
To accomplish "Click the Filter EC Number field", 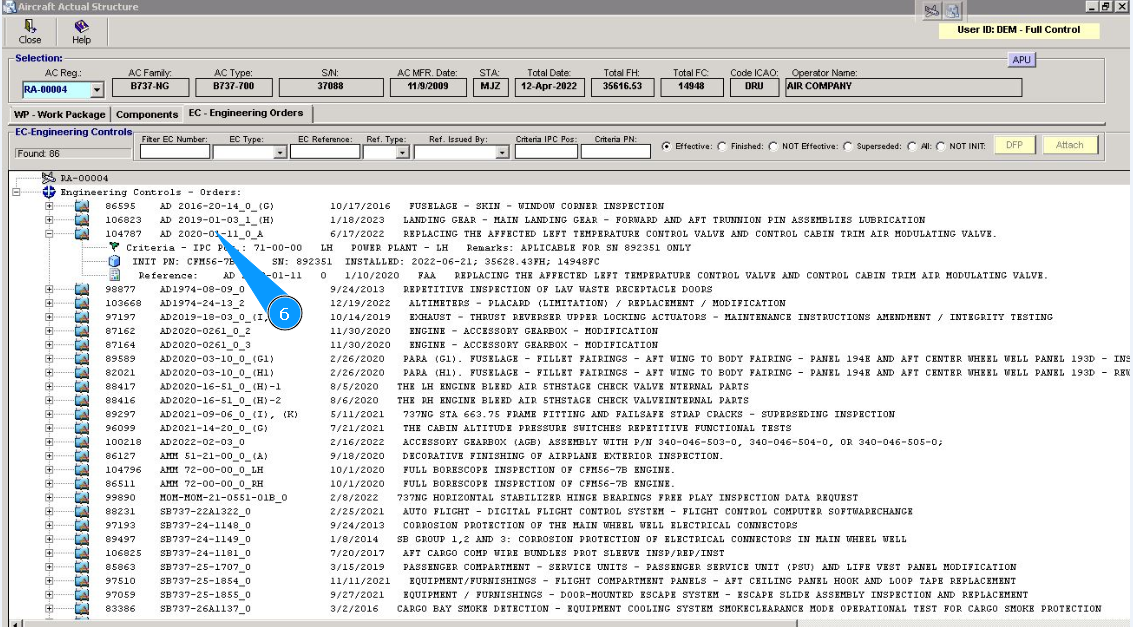I will coord(175,152).
